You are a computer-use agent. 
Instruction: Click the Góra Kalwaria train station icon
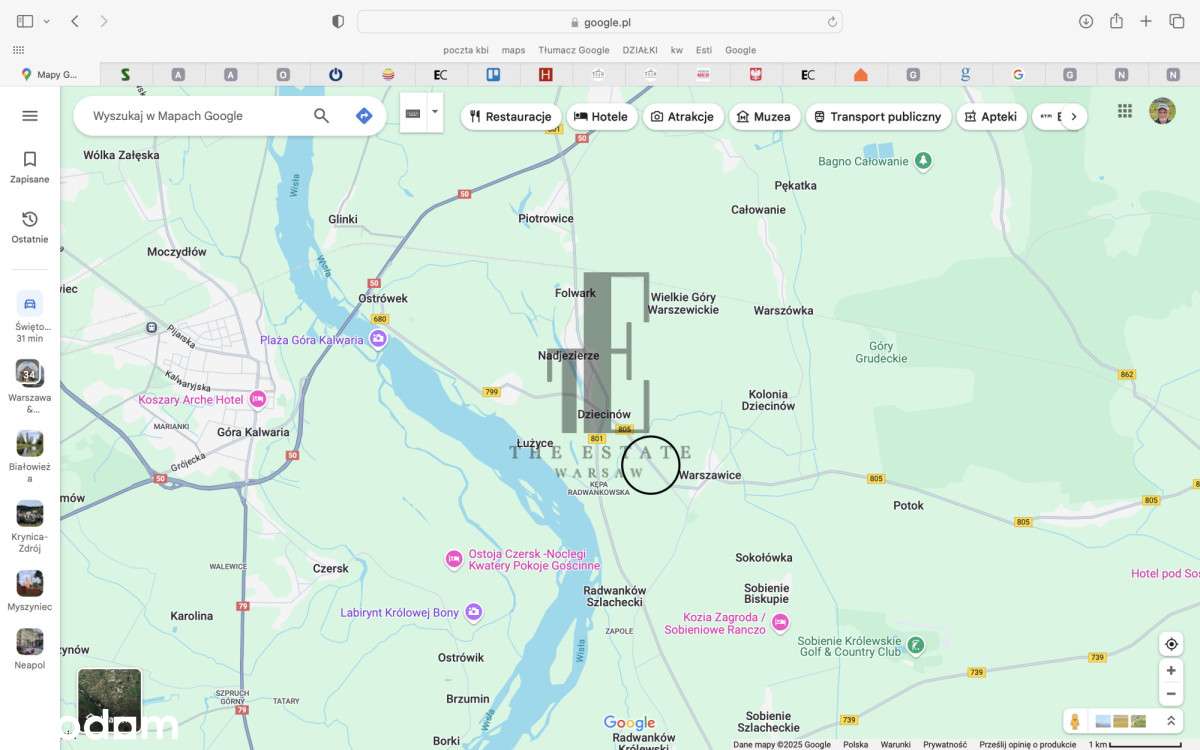151,327
